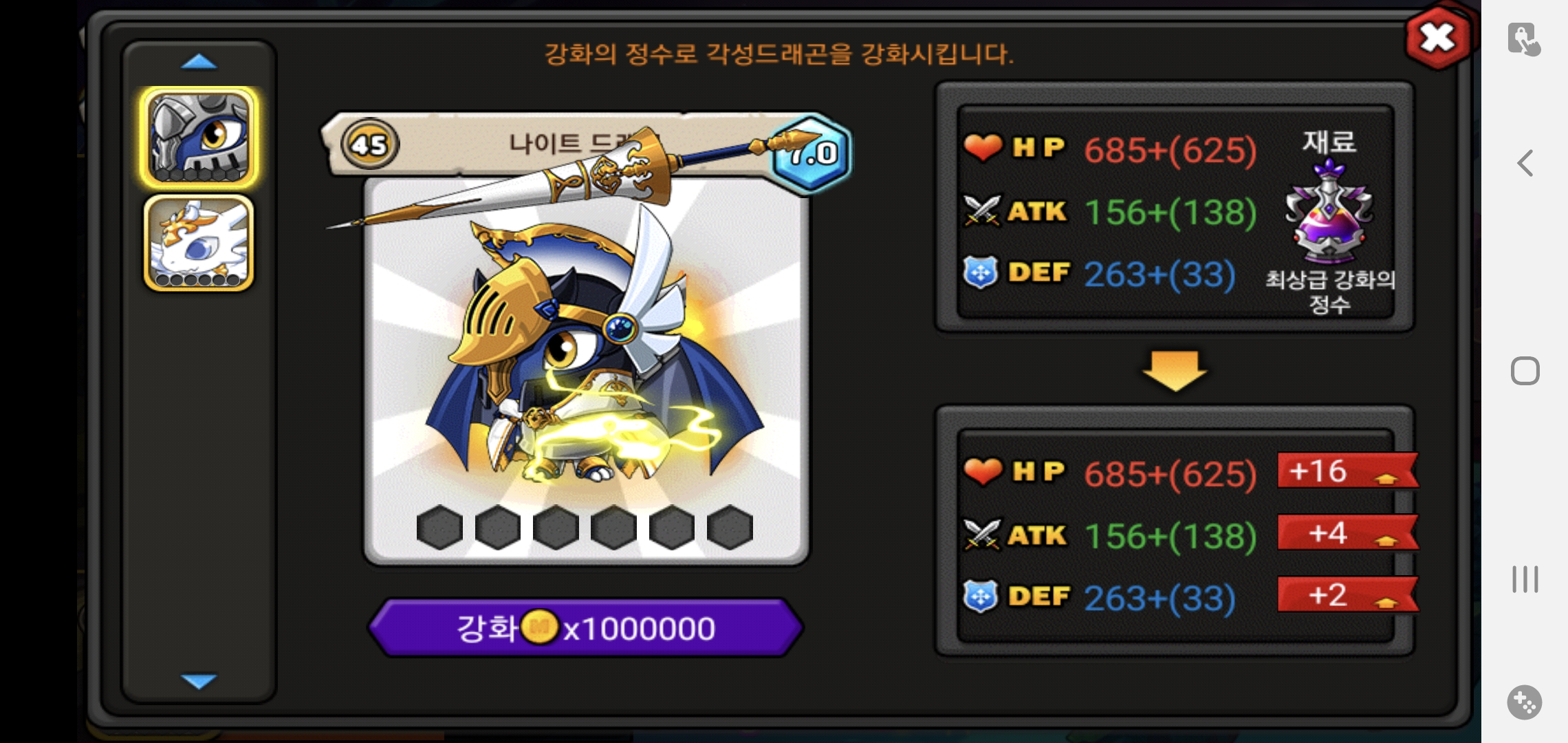This screenshot has height=743, width=1568.
Task: Select the white dragon thumbnail in the list
Action: [x=199, y=244]
